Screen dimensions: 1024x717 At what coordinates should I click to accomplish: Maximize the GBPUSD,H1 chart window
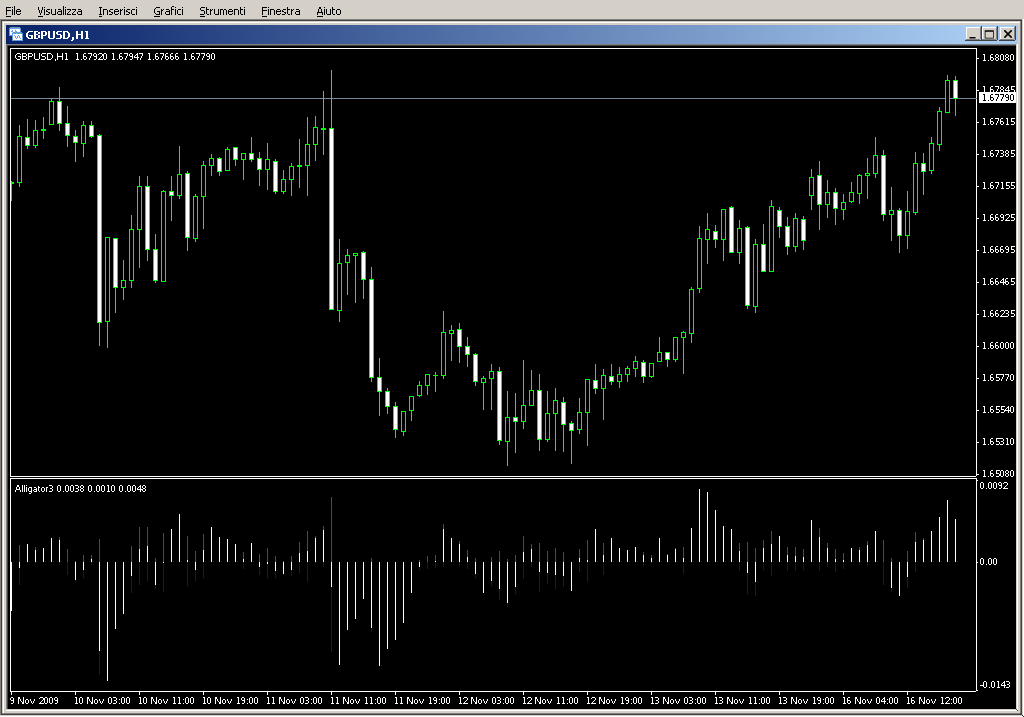(989, 34)
